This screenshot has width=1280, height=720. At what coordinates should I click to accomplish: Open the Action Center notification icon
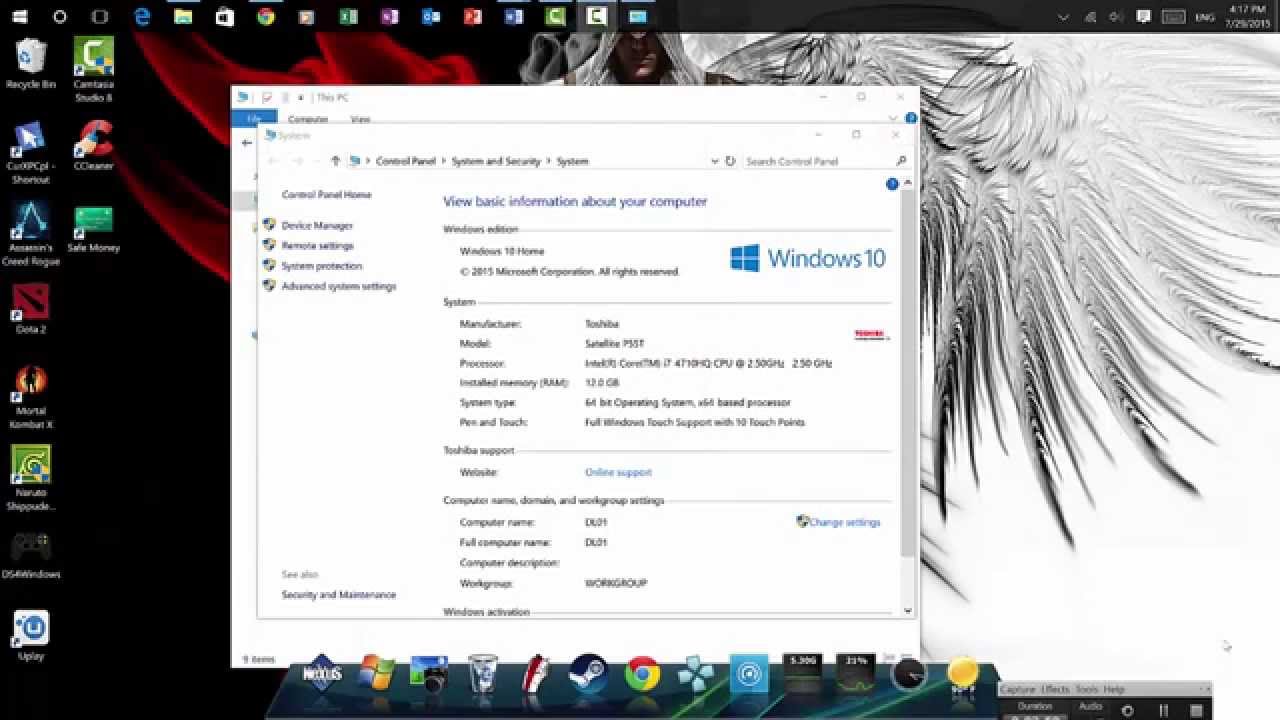1143,17
